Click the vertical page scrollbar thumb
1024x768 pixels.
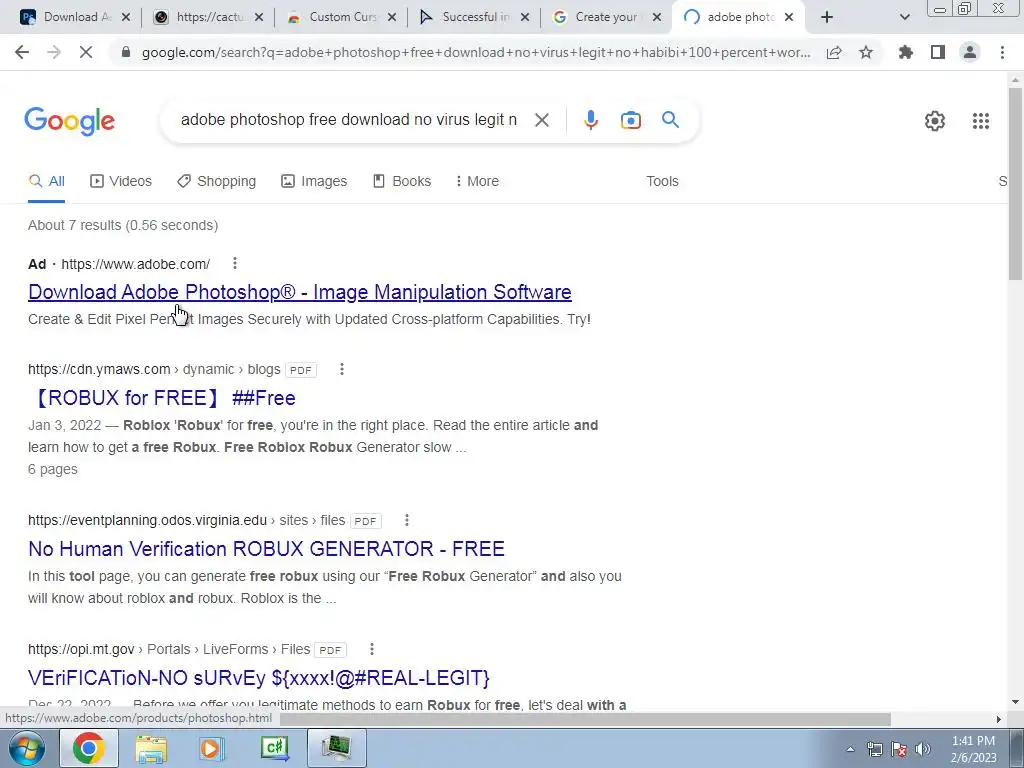click(x=1016, y=183)
